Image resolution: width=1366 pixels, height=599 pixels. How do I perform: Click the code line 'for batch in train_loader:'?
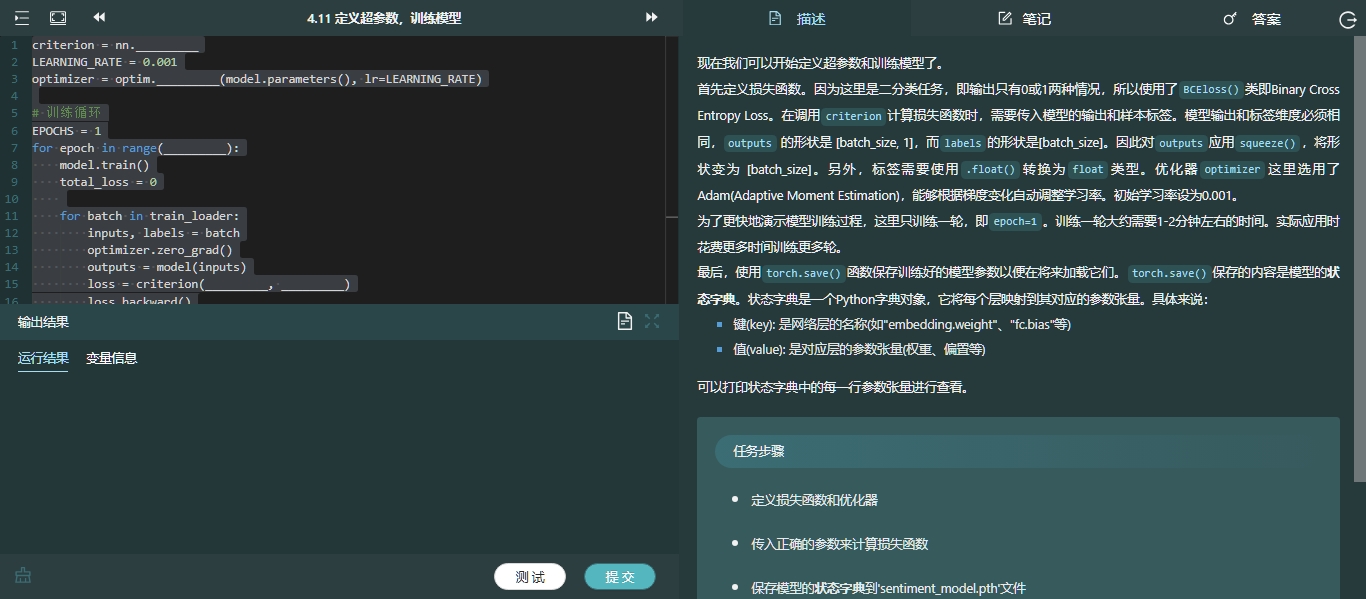[149, 216]
